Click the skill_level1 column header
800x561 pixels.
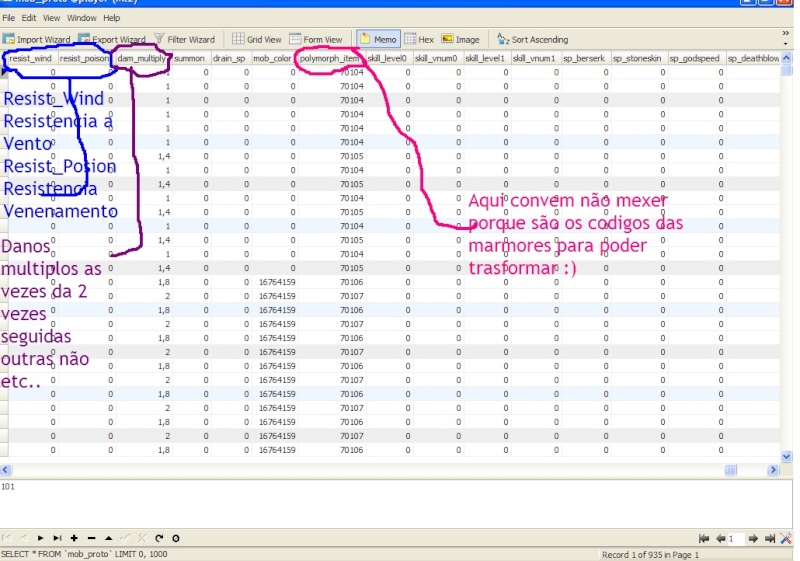[x=486, y=59]
